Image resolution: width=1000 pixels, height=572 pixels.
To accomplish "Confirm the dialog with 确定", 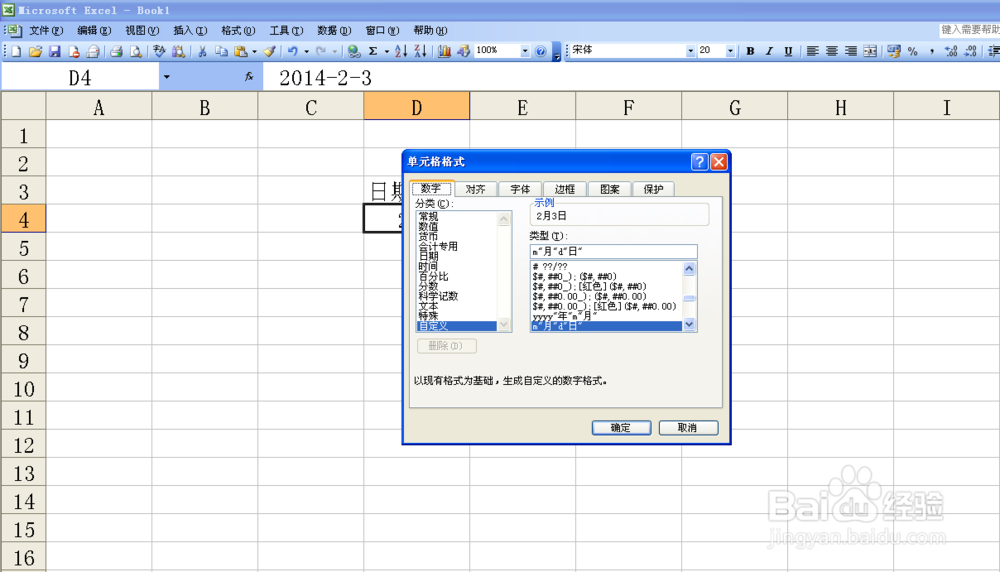I will (621, 428).
